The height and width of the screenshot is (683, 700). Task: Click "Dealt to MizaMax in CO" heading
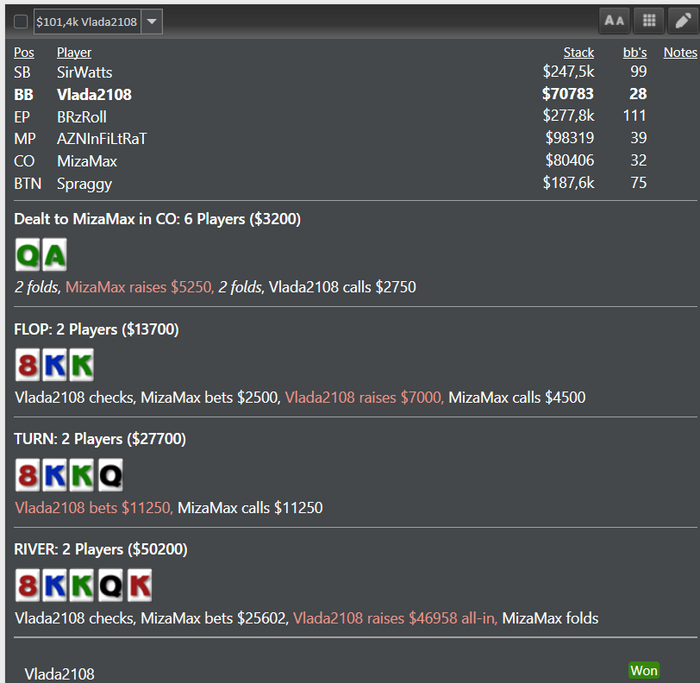(158, 219)
